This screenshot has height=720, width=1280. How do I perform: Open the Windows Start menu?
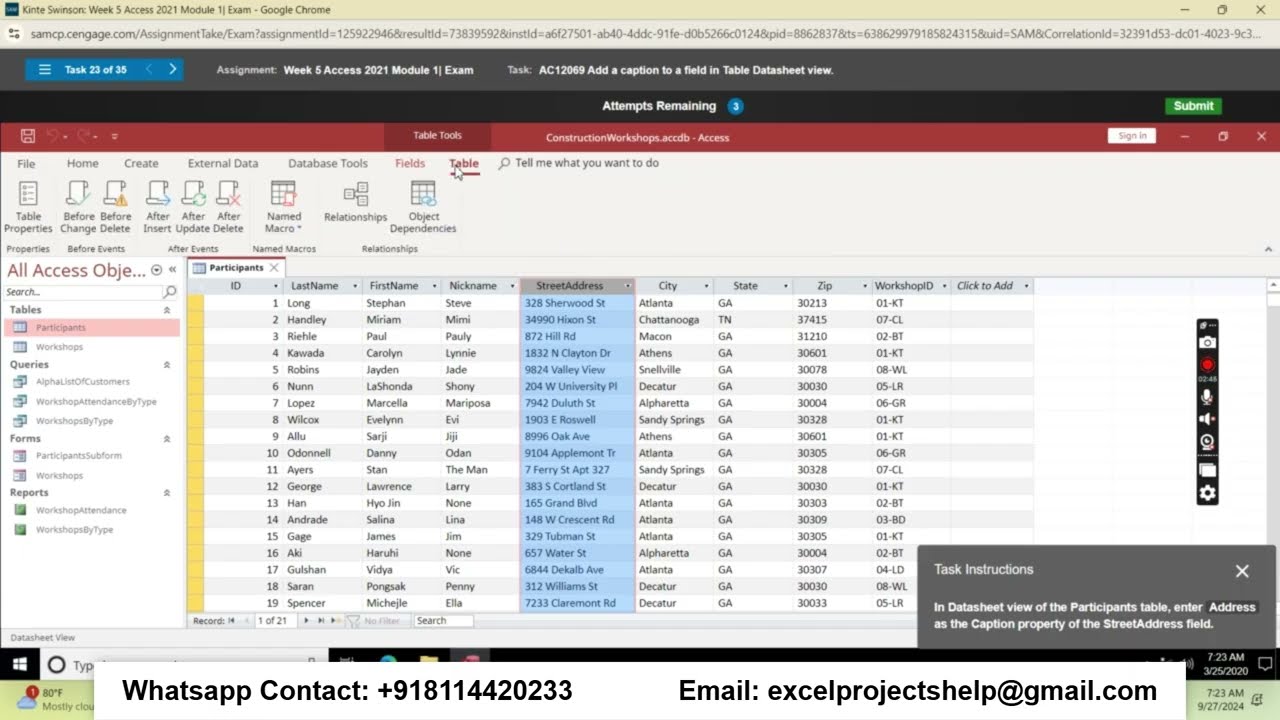[20, 664]
